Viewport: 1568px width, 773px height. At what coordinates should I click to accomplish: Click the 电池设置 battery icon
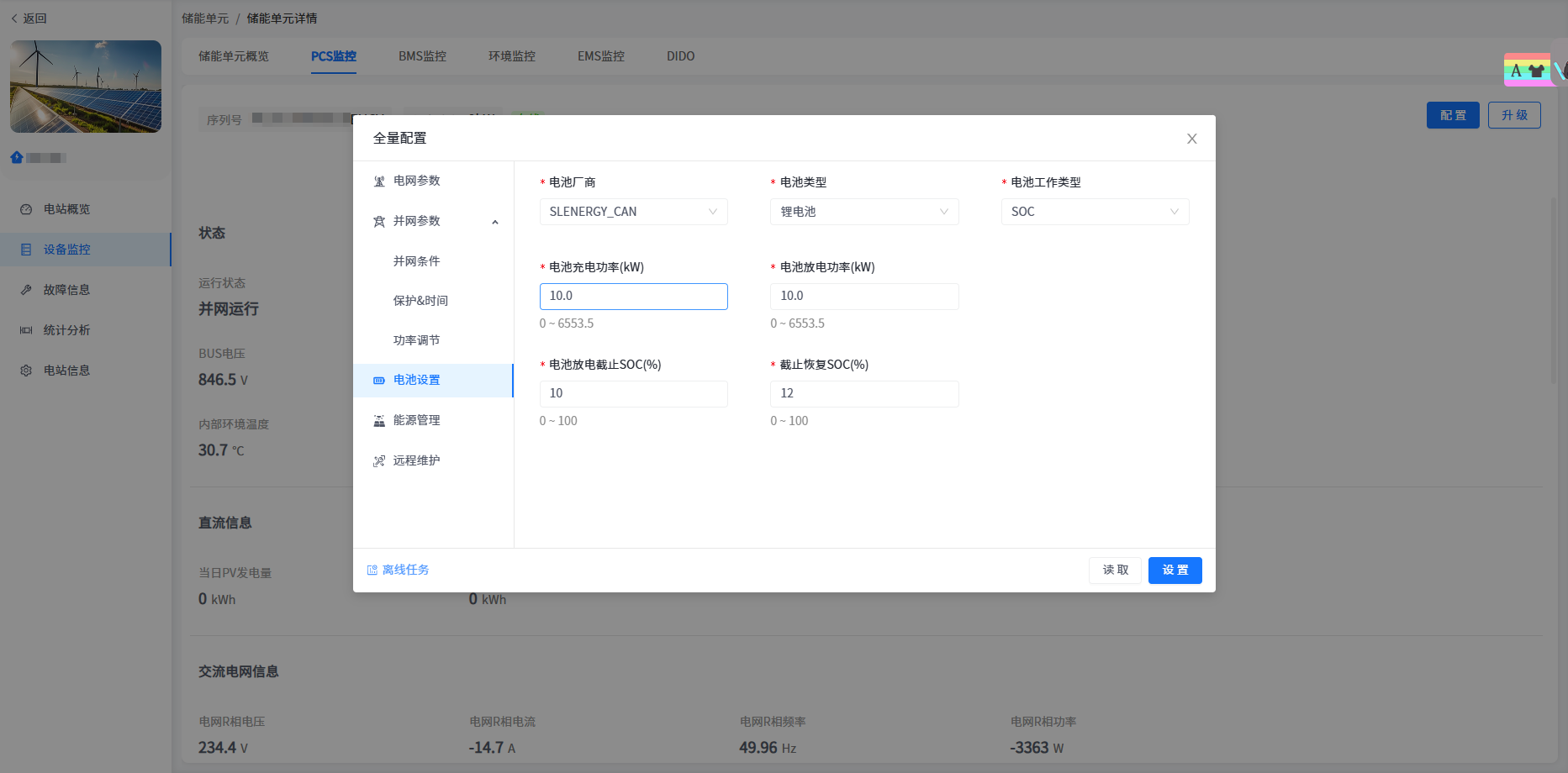pyautogui.click(x=379, y=381)
